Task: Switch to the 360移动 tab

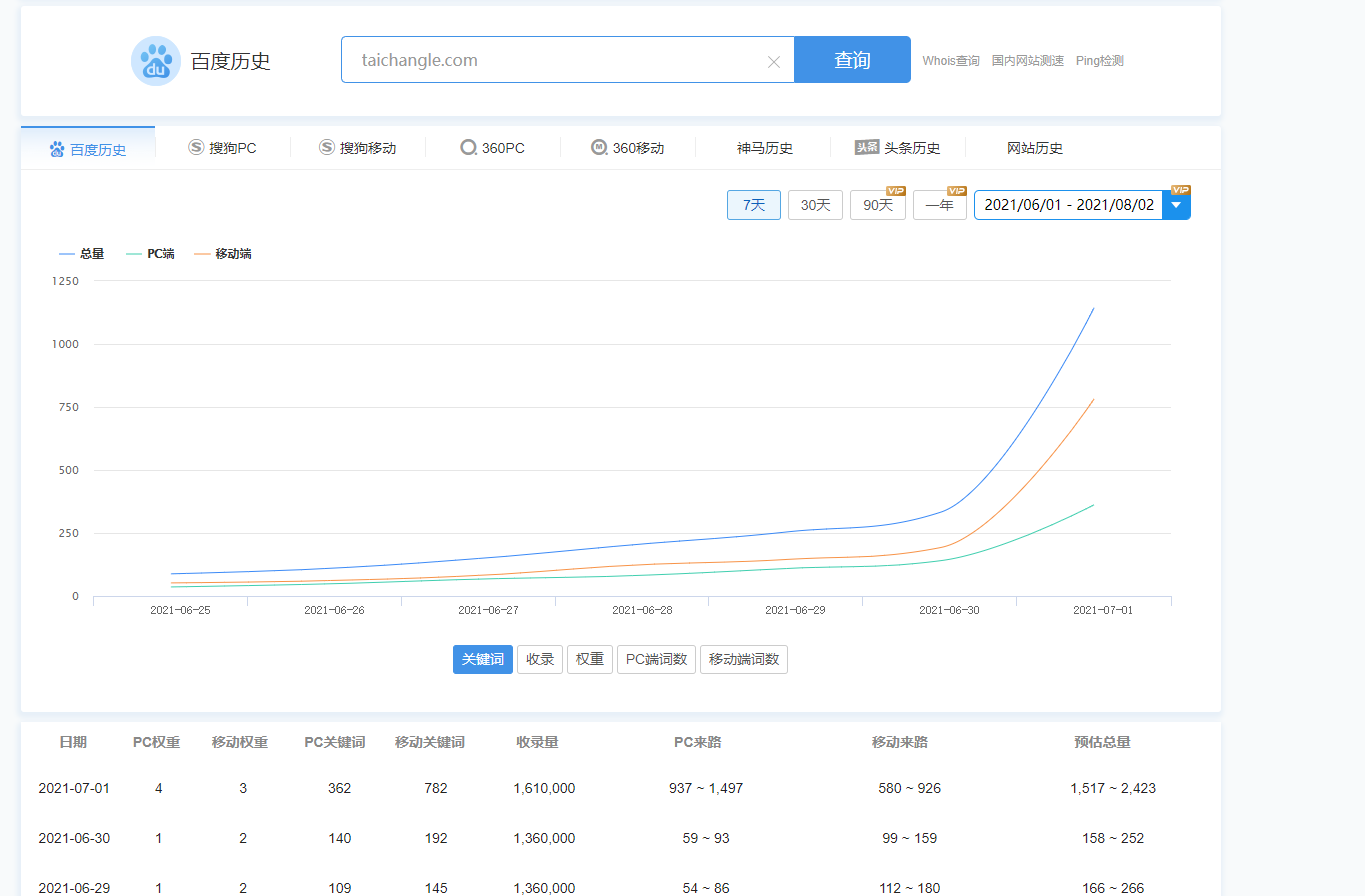Action: 628,148
